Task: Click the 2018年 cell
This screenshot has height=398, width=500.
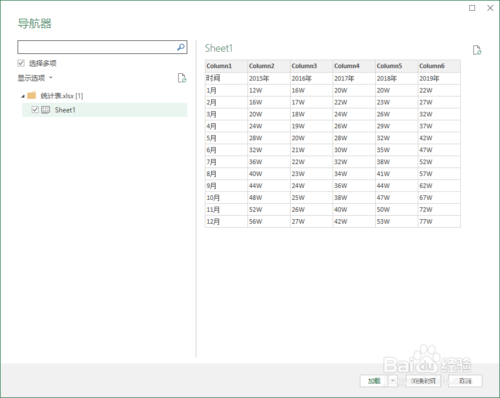Action: (x=396, y=78)
